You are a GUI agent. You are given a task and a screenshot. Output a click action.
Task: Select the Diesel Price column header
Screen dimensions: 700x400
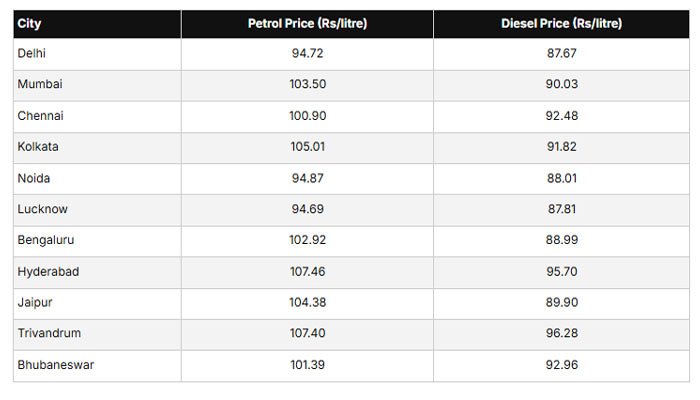[x=561, y=23]
